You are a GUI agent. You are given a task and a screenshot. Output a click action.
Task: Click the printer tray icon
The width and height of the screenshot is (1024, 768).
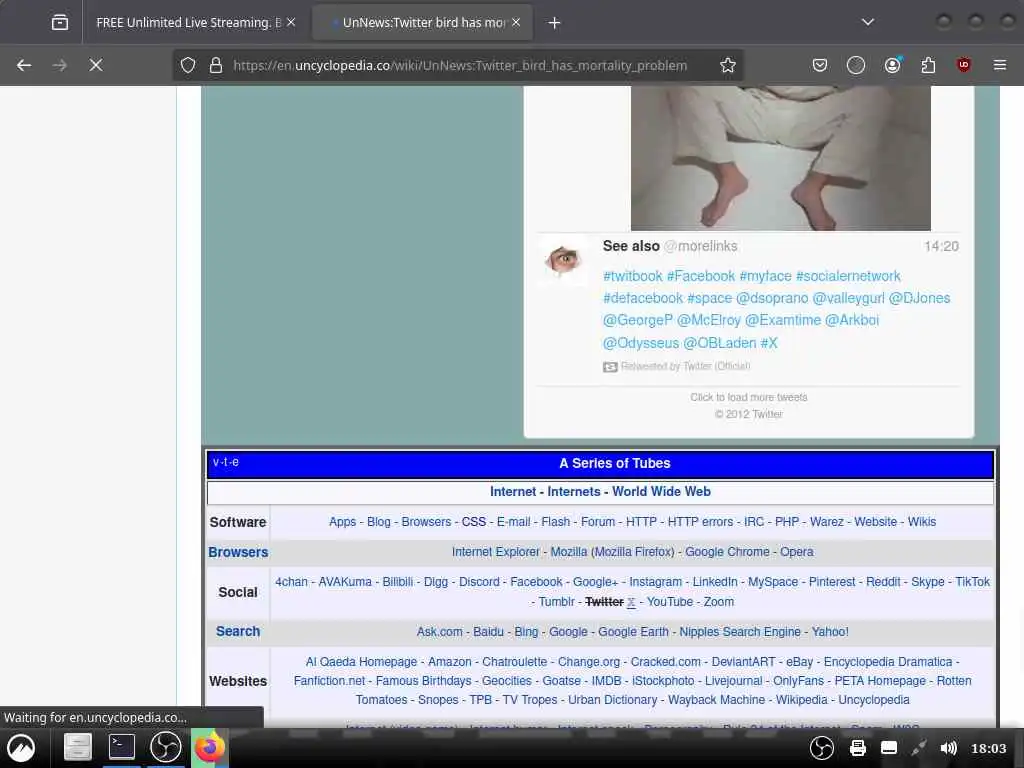(x=857, y=748)
